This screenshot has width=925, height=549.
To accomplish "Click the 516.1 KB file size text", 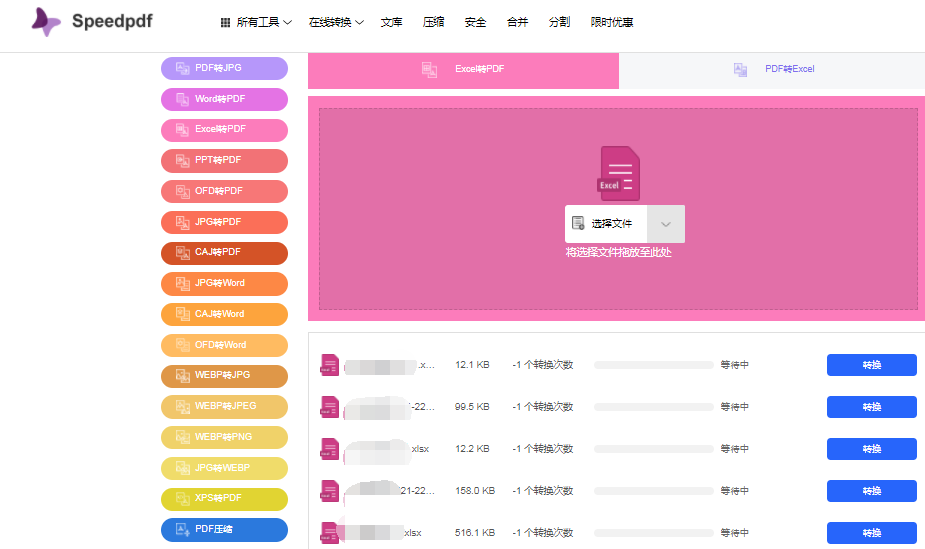I will [475, 532].
